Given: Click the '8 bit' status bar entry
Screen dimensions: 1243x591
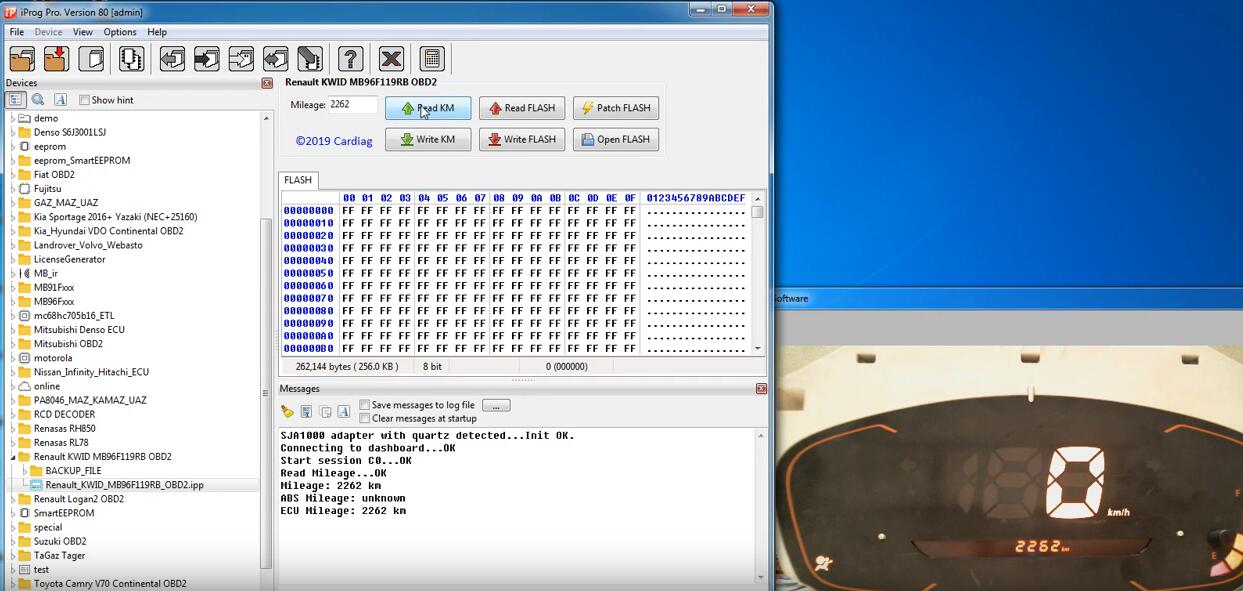Looking at the screenshot, I should click(x=432, y=367).
